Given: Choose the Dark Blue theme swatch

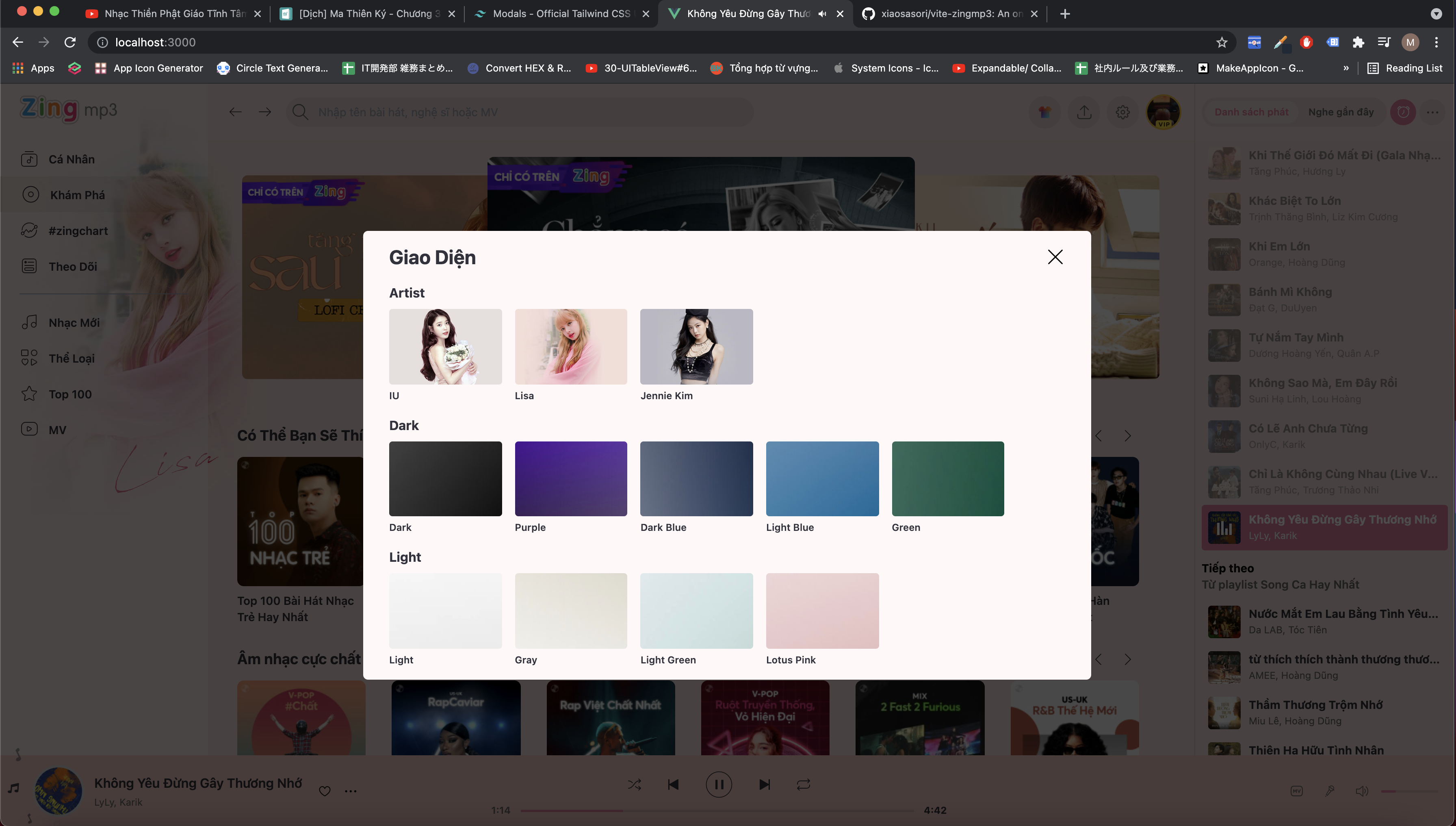Looking at the screenshot, I should point(696,478).
